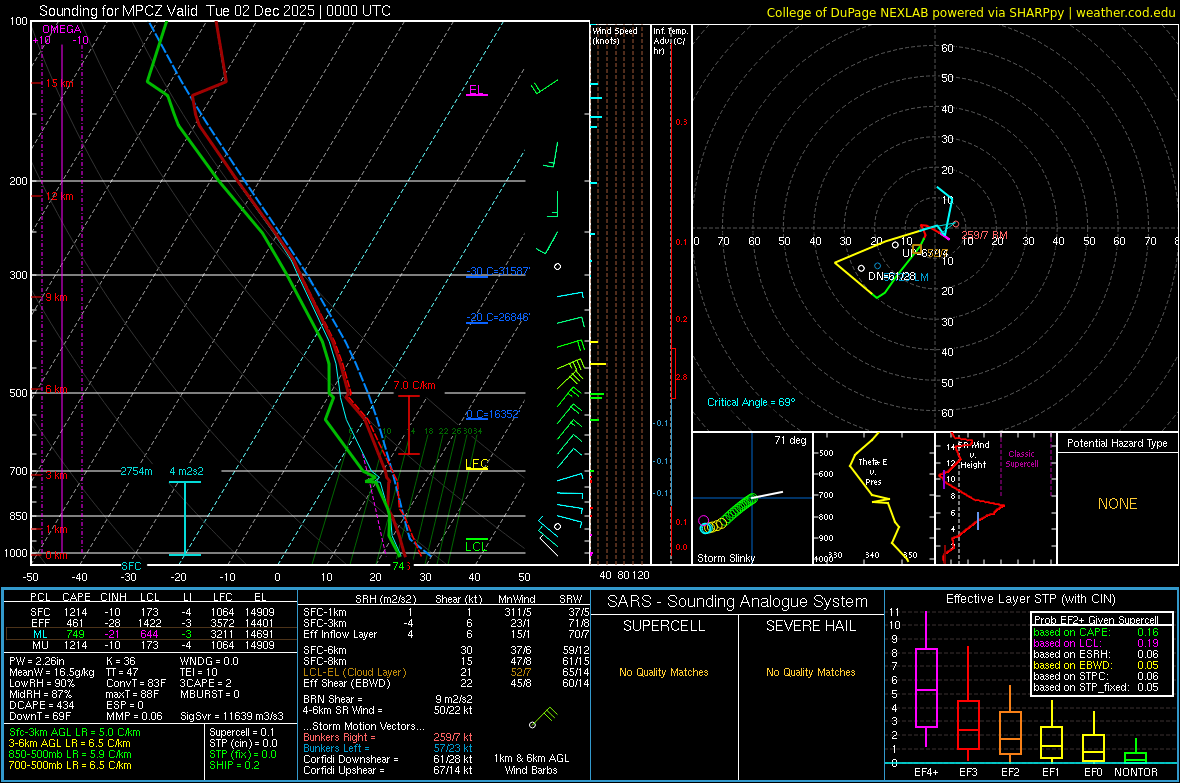Click the "1km & 6km AGL Wind Barbs" caption
1180x783 pixels.
531,764
